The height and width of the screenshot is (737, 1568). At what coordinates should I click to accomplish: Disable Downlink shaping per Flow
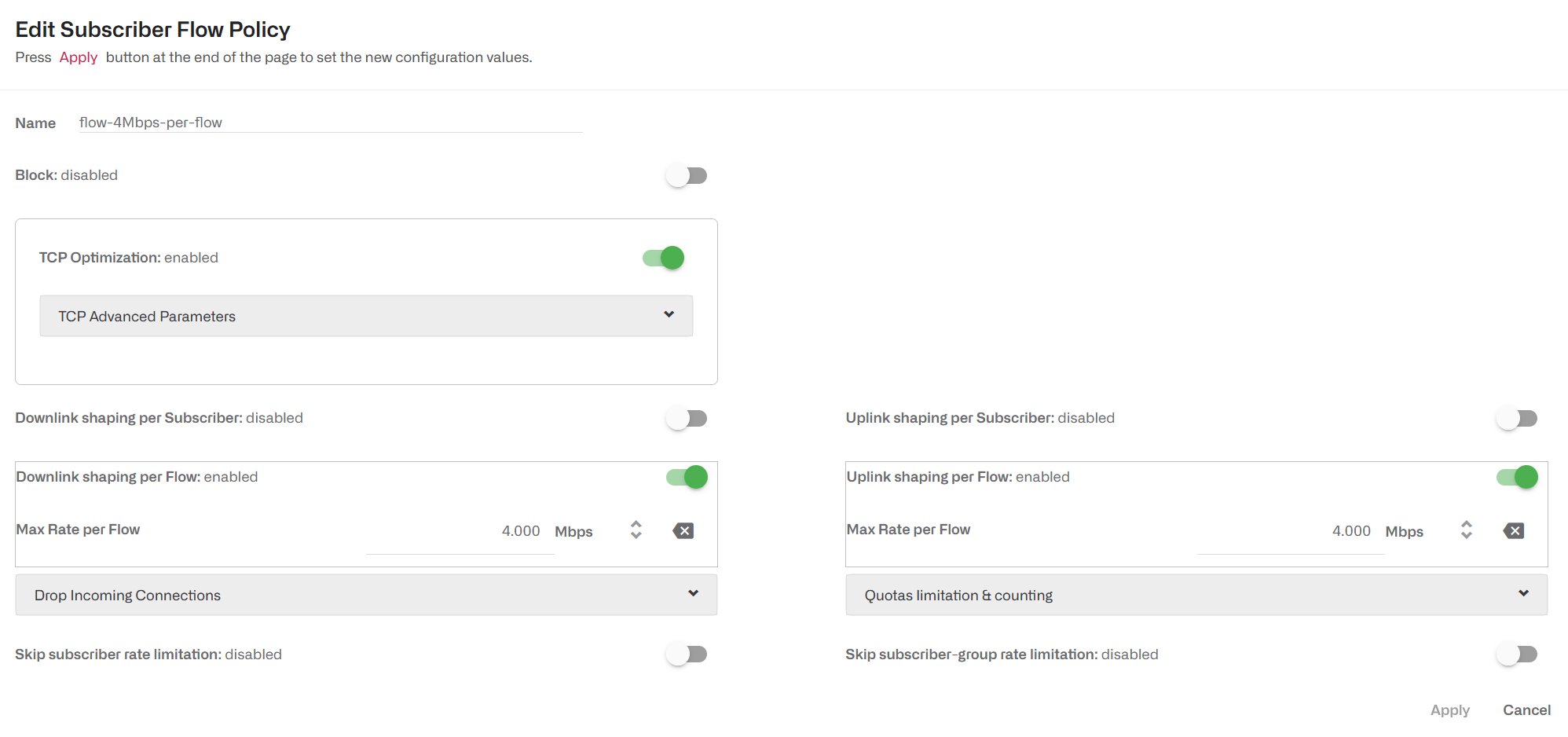pos(685,476)
